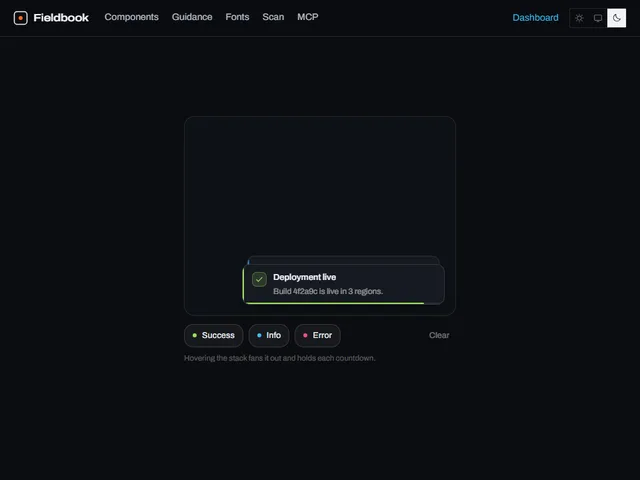Open the Dashboard link
Image resolution: width=640 pixels, height=480 pixels.
pyautogui.click(x=535, y=18)
